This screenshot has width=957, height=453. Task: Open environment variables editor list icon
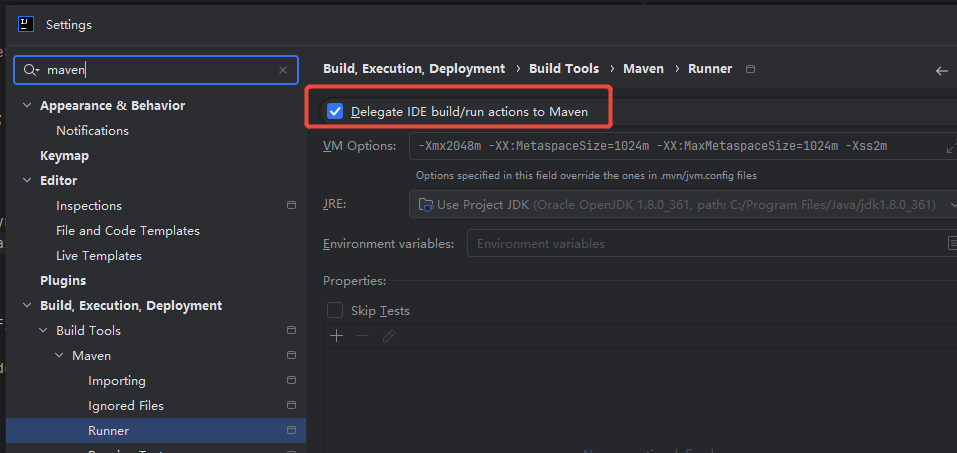952,244
